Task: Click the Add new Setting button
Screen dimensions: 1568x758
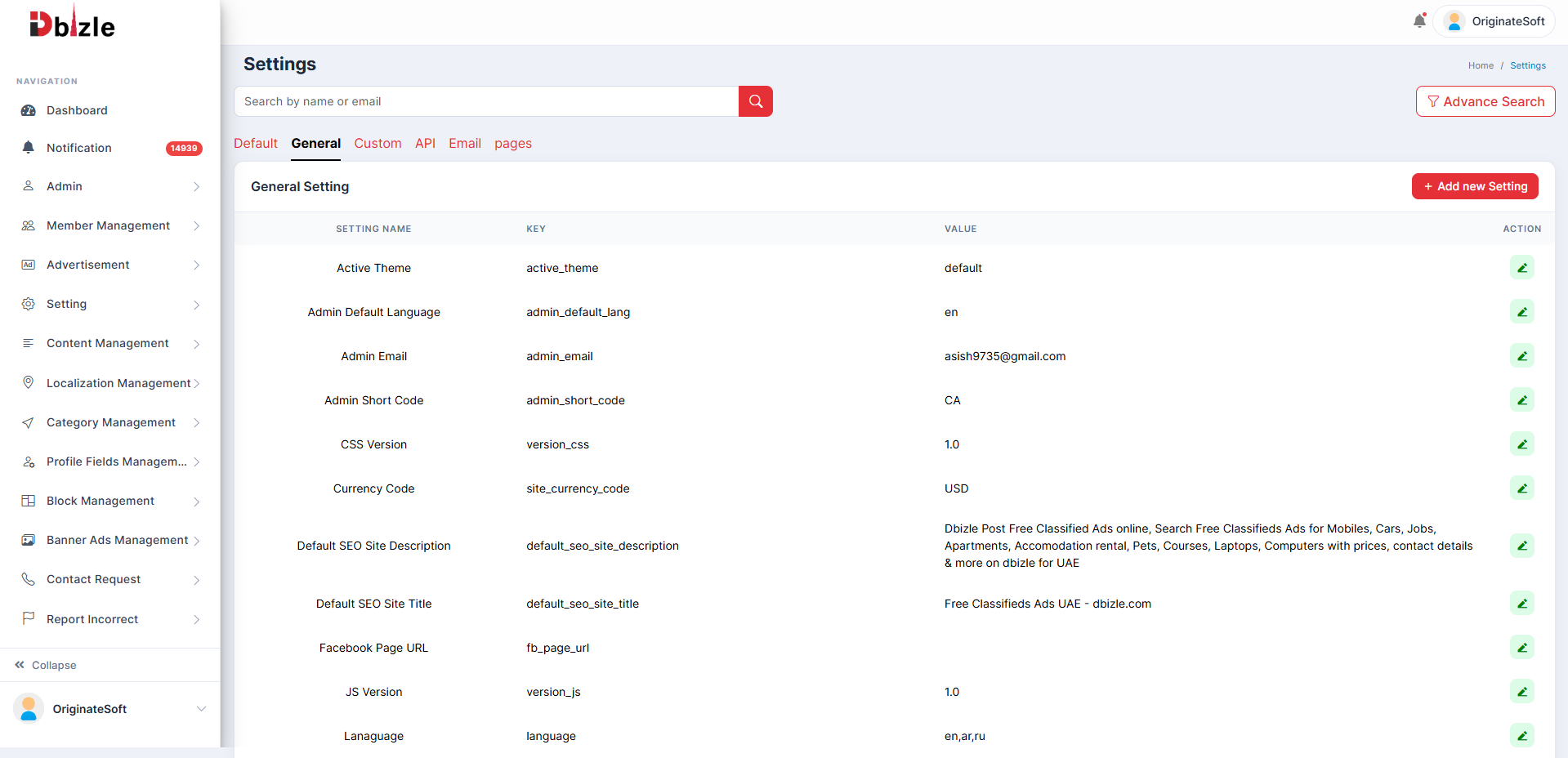Action: coord(1475,186)
